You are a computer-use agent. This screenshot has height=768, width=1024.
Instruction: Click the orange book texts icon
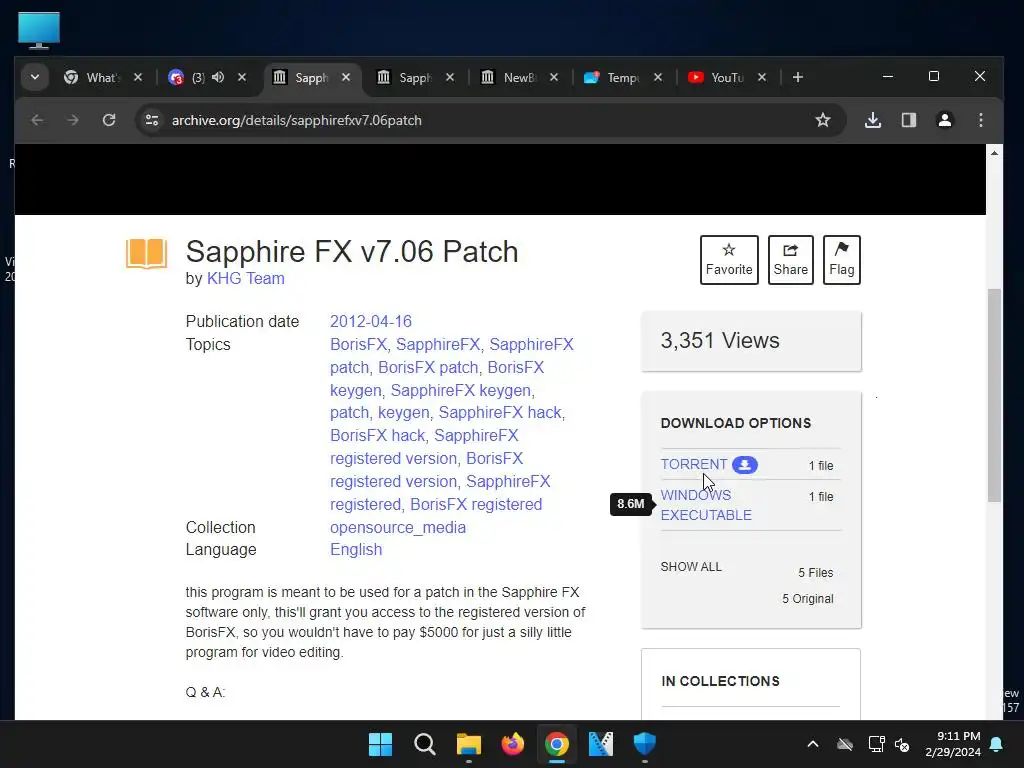point(146,253)
